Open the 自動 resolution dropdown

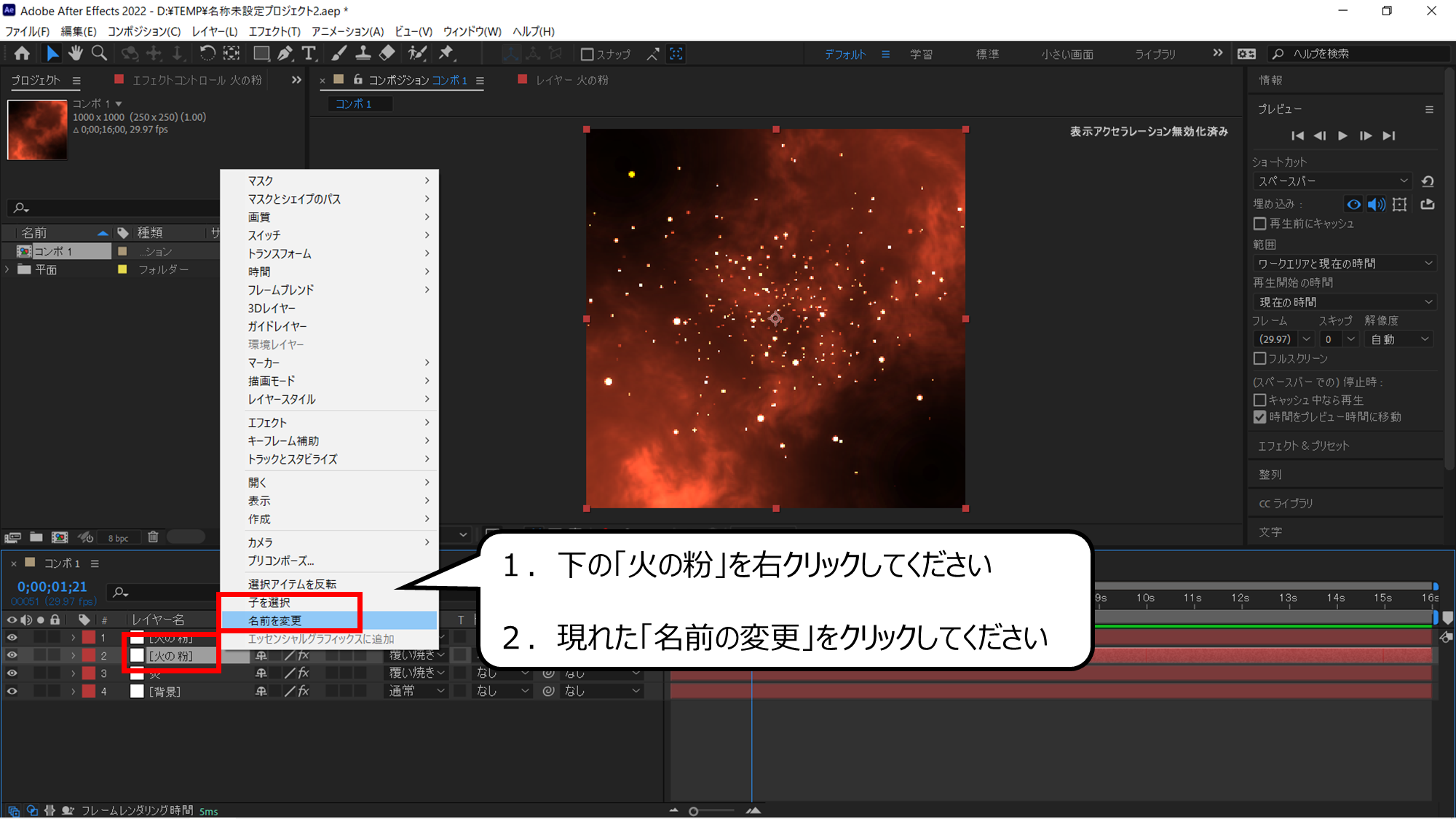tap(1399, 339)
